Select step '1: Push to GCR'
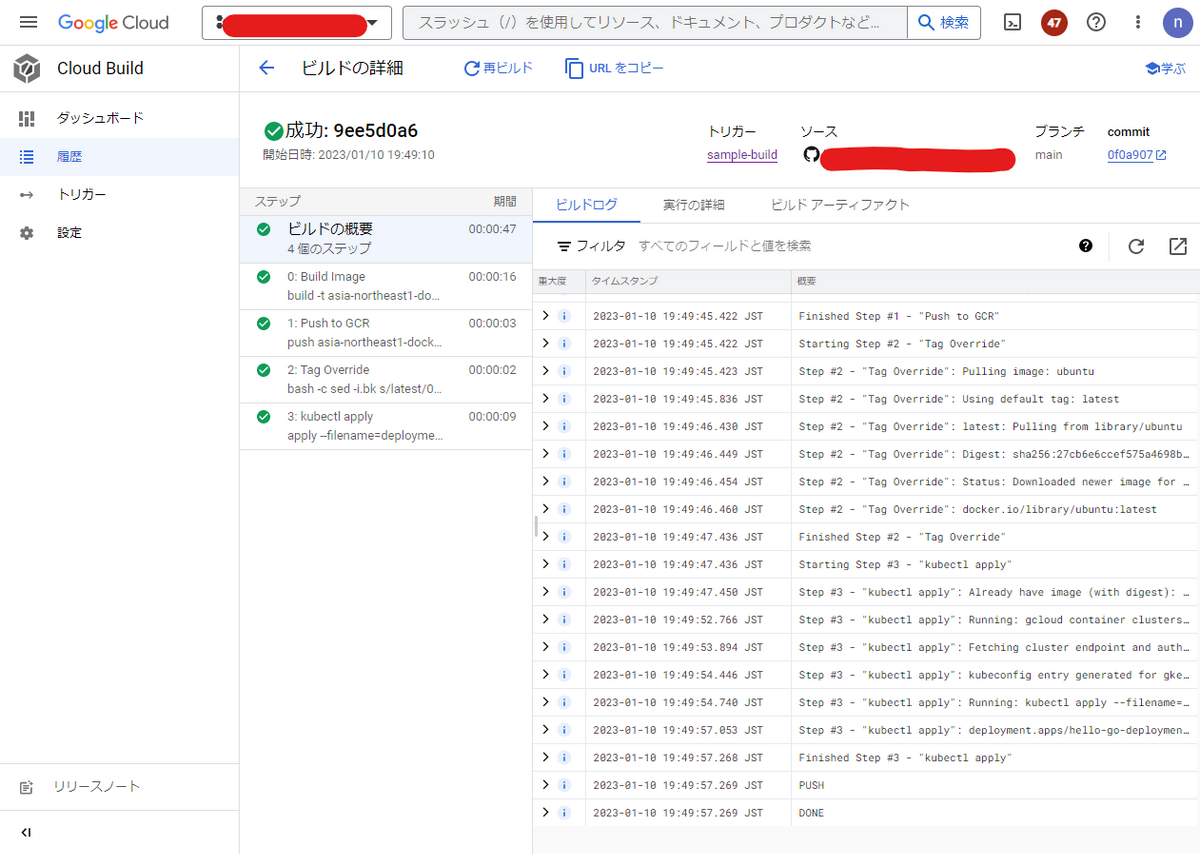 pyautogui.click(x=386, y=333)
